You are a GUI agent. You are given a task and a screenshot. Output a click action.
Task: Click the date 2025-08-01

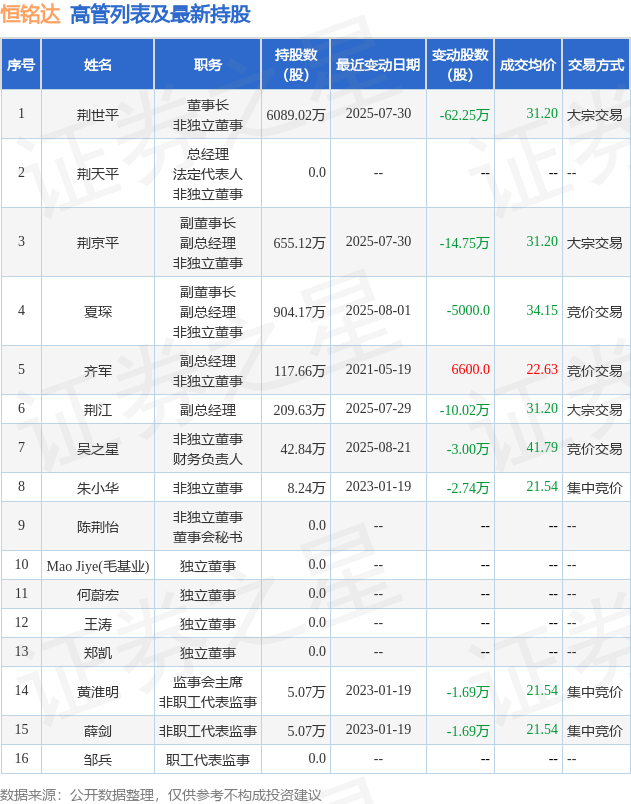[378, 310]
